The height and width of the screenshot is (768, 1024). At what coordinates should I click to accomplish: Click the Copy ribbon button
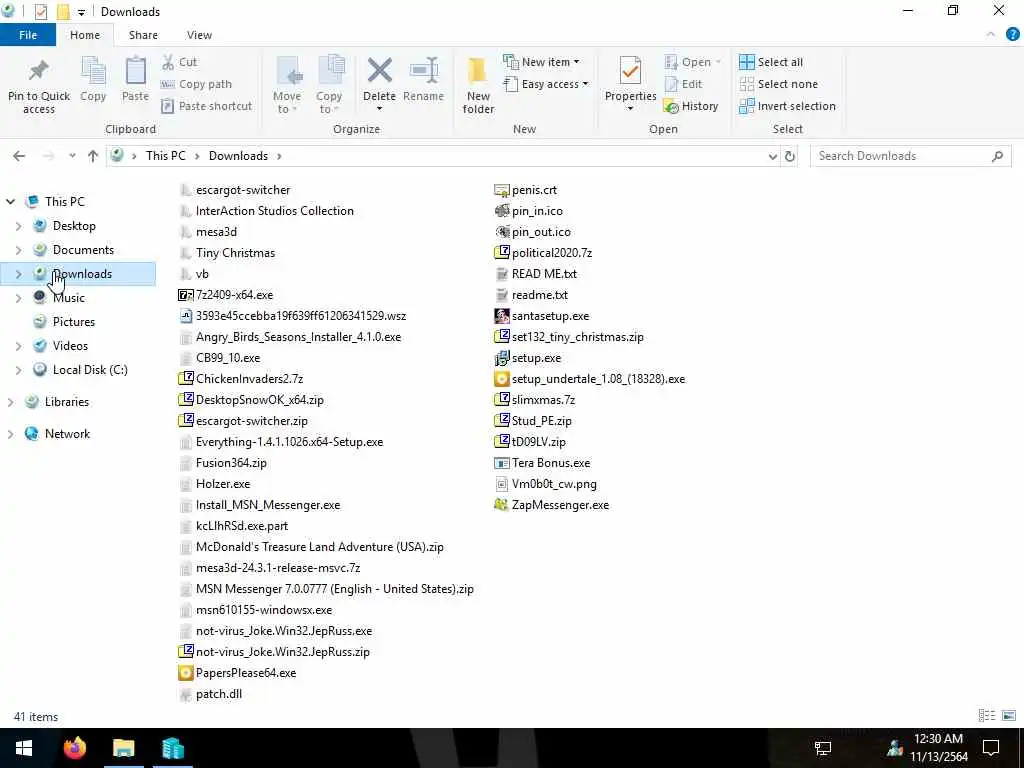pos(93,79)
